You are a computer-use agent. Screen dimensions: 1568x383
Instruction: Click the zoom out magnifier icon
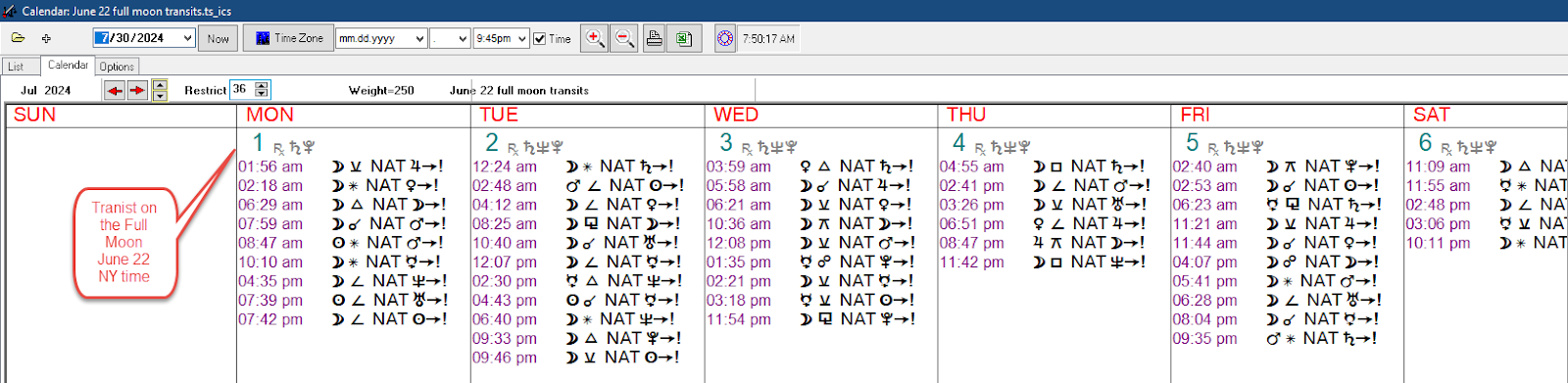tap(623, 38)
